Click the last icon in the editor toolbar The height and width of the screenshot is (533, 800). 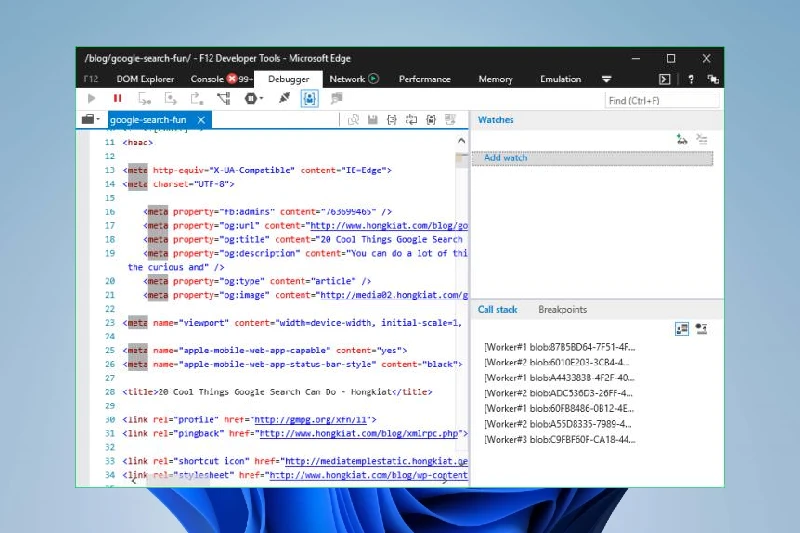[450, 120]
